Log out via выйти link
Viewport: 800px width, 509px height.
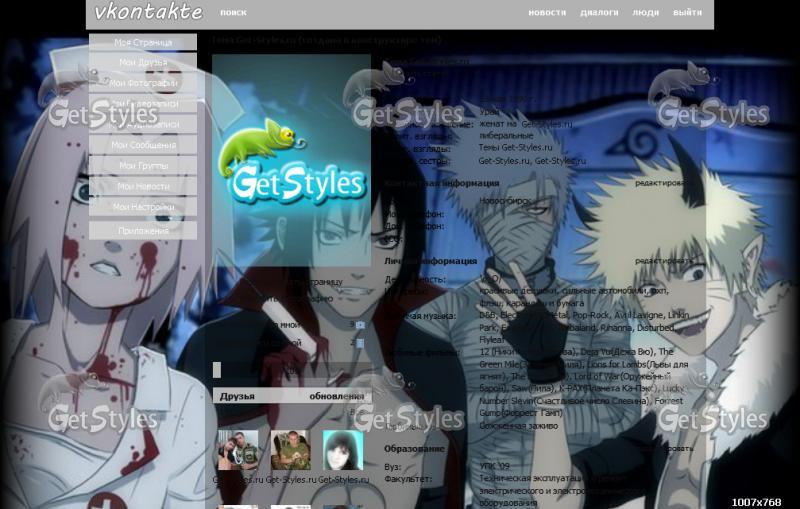[x=687, y=12]
